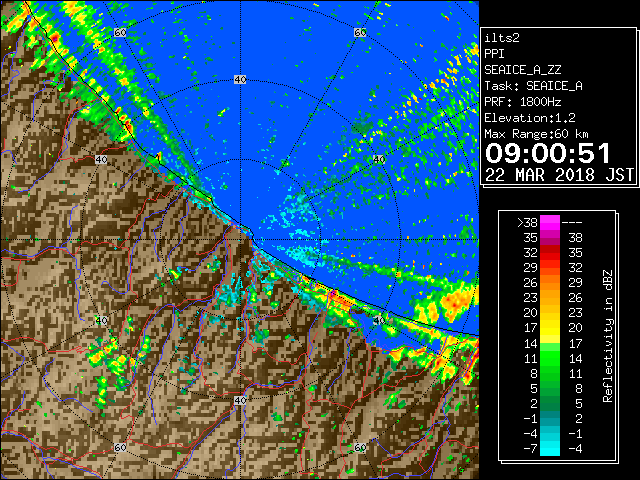The height and width of the screenshot is (480, 640).
Task: Click the 'PRF: 1800Hz' text
Action: (523, 102)
